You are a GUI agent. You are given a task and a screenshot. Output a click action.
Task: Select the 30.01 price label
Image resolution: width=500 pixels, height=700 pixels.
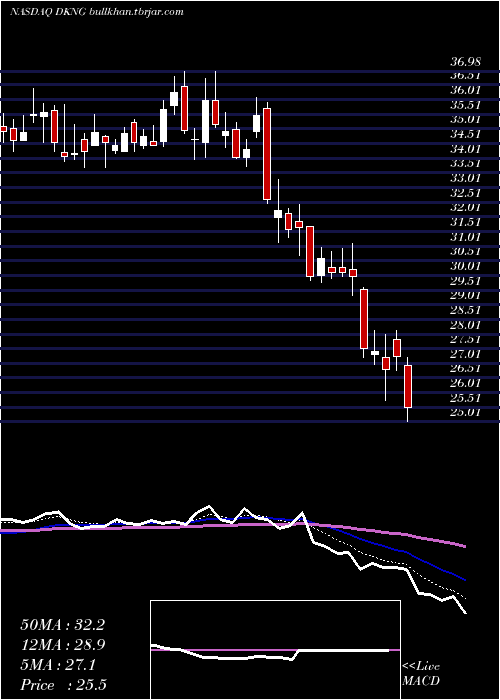[465, 266]
